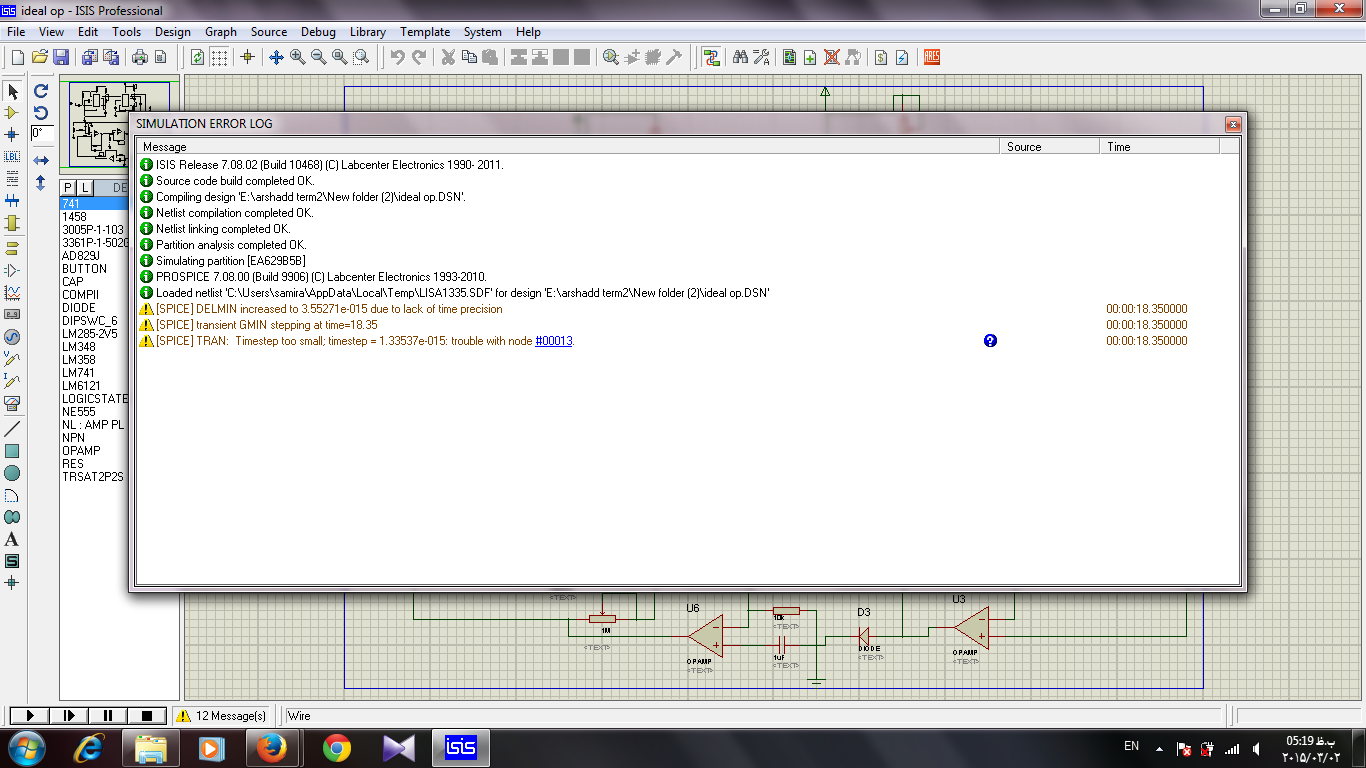This screenshot has height=768, width=1366.
Task: Print the schematic via printer icon
Action: pyautogui.click(x=140, y=57)
